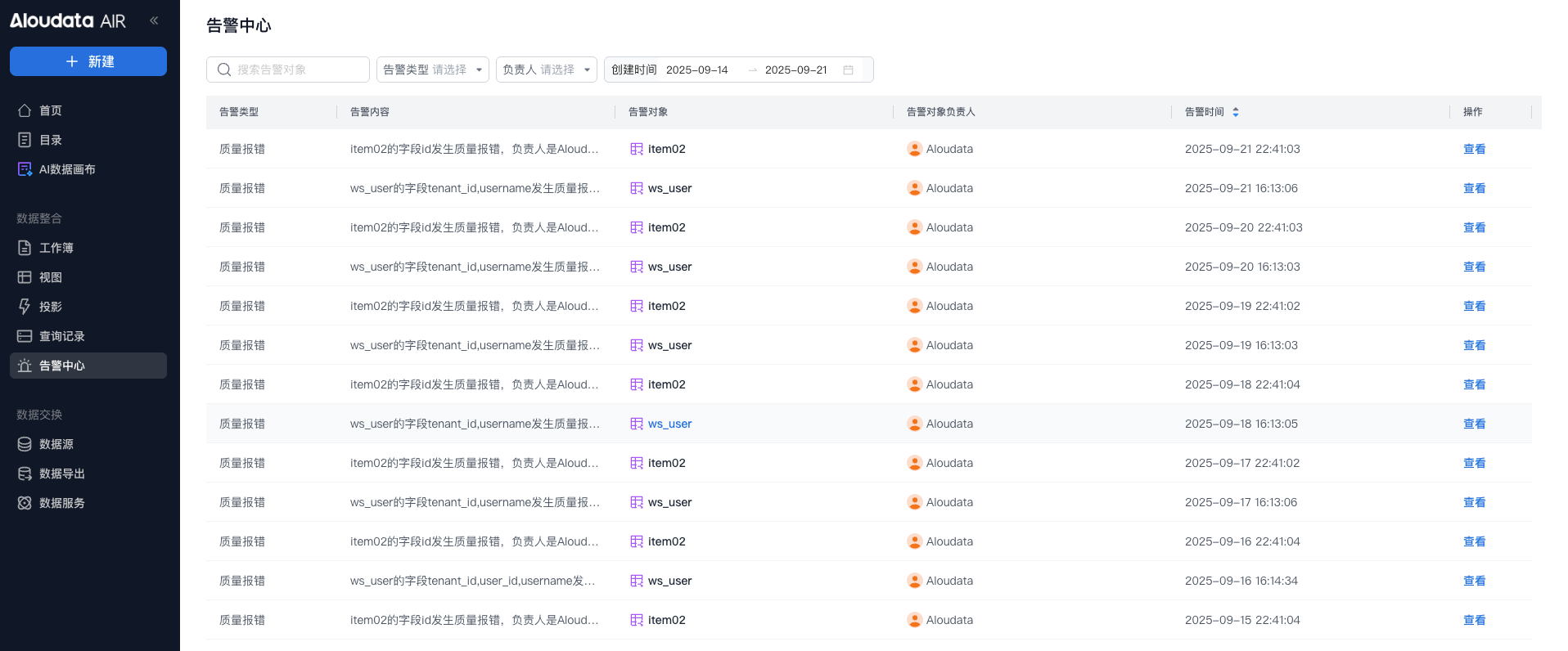The width and height of the screenshot is (1568, 651).
Task: Click the home icon for 首页
Action: coord(25,110)
